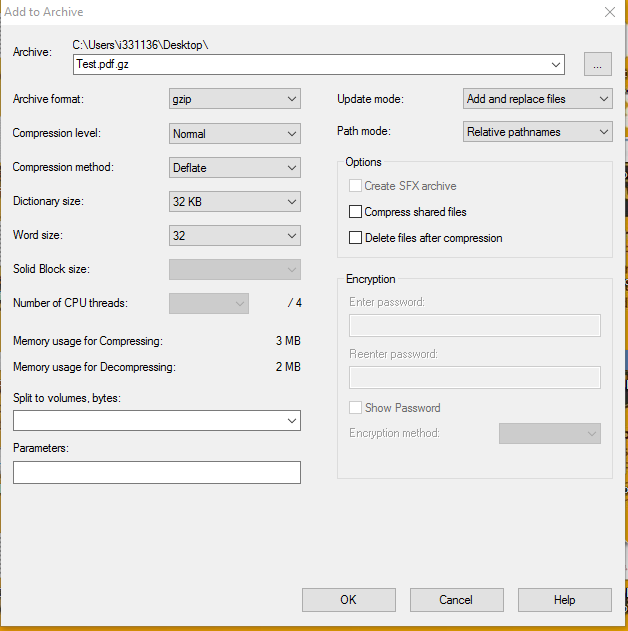Click the Number of CPU threads dropdown

(209, 303)
